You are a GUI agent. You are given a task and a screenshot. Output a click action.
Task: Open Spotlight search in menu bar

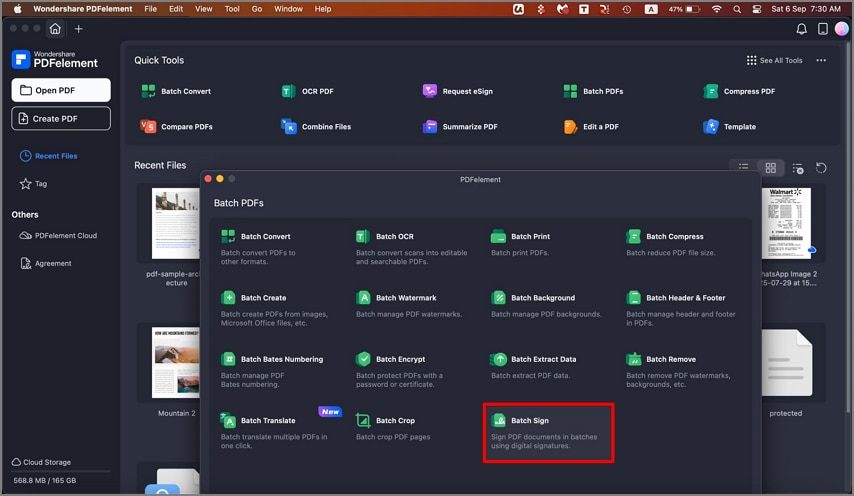click(737, 9)
